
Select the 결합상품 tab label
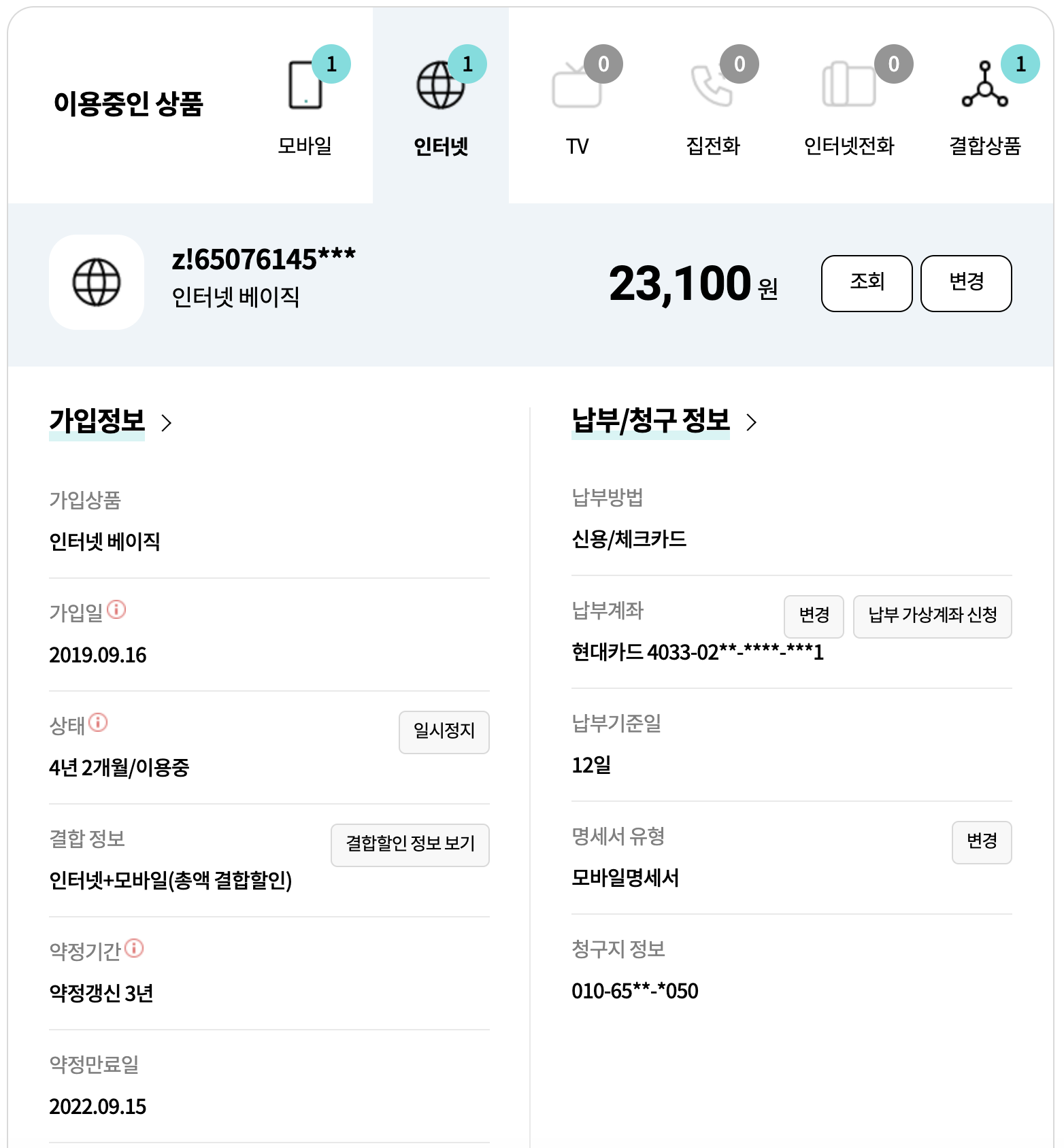(984, 146)
